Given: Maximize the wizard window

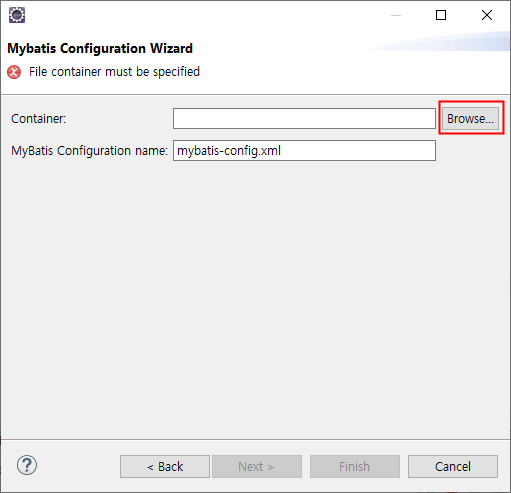Looking at the screenshot, I should tap(441, 15).
